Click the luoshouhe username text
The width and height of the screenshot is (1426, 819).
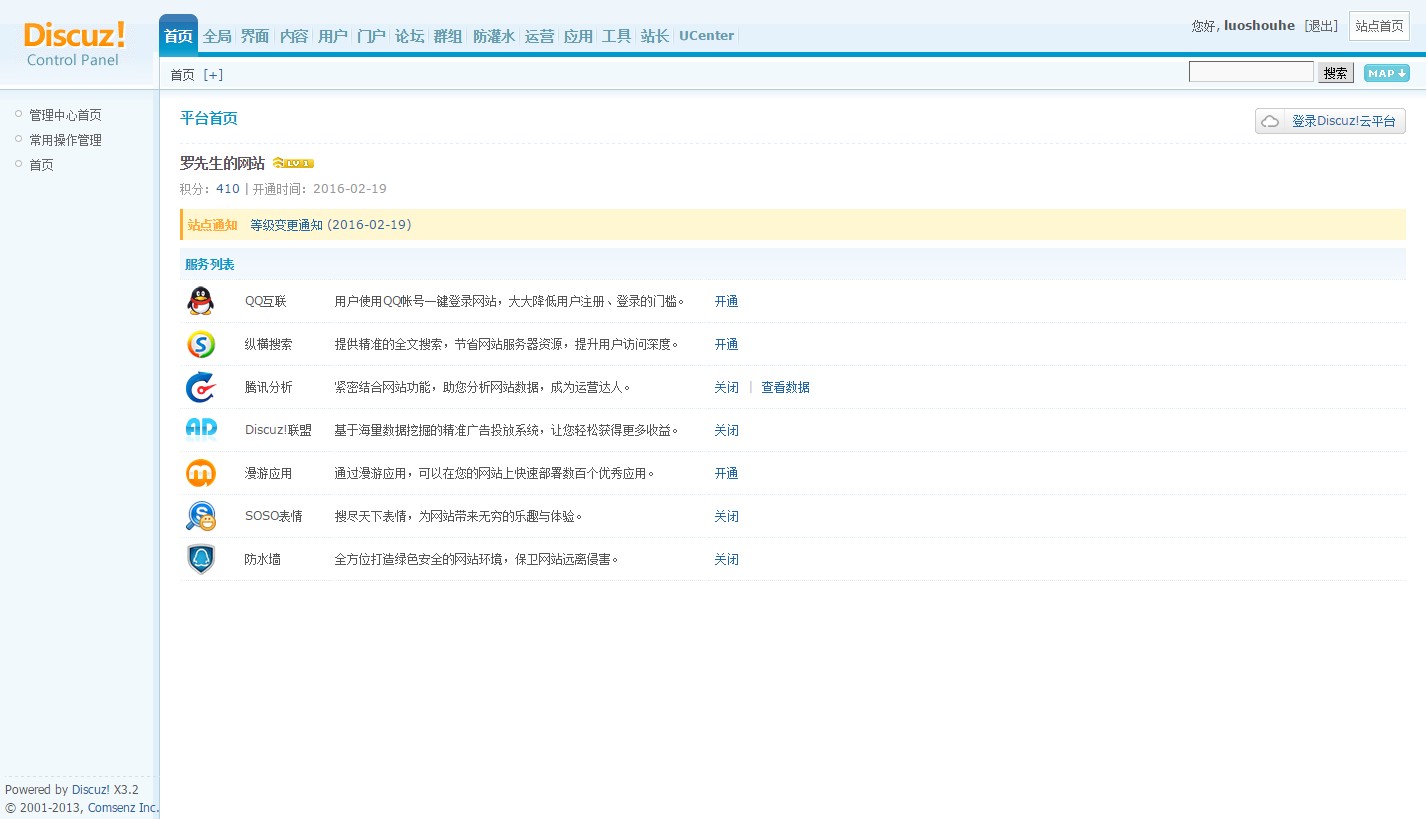pos(1259,25)
